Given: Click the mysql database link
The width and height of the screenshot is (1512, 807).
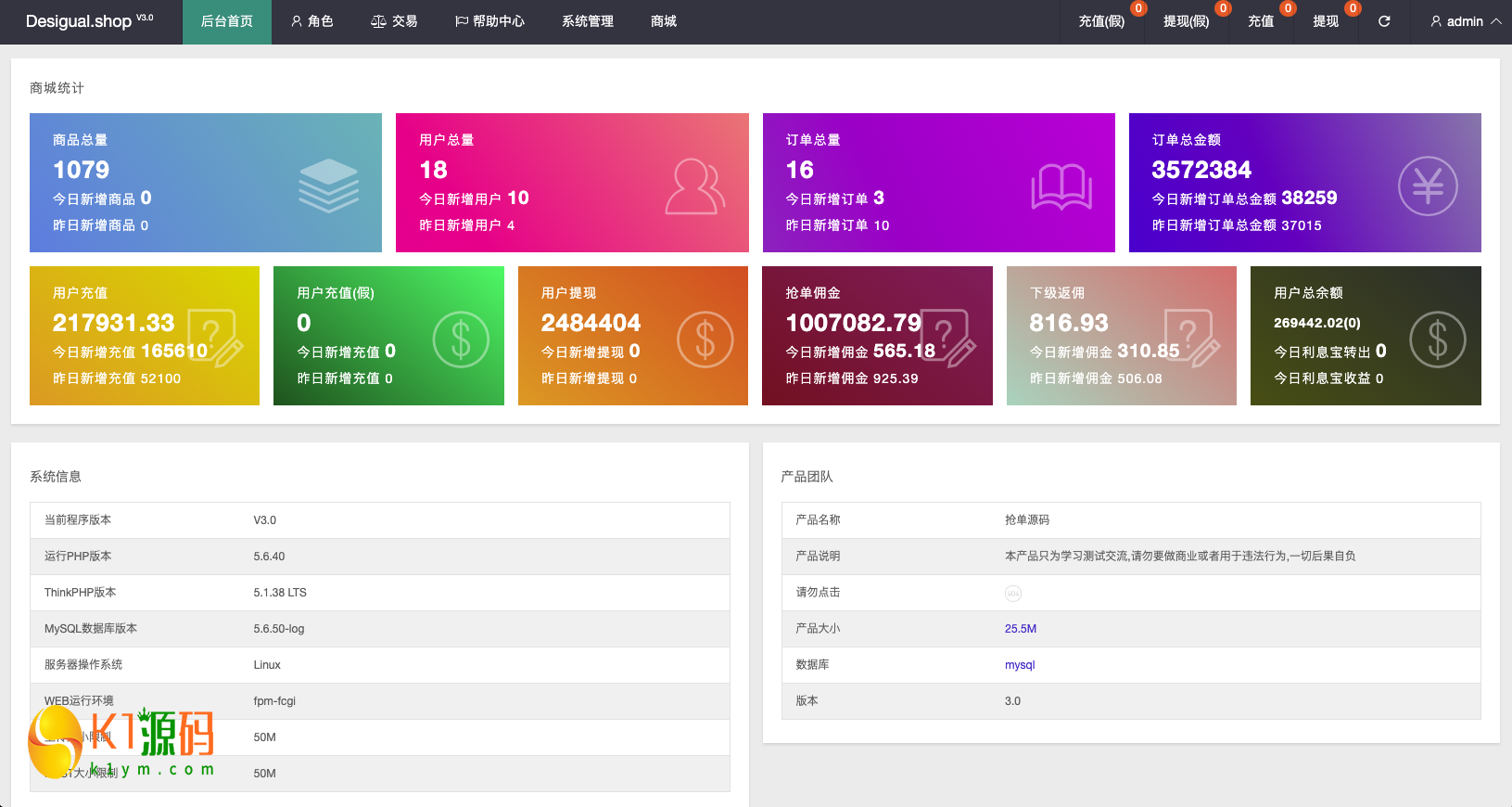Looking at the screenshot, I should coord(1020,665).
